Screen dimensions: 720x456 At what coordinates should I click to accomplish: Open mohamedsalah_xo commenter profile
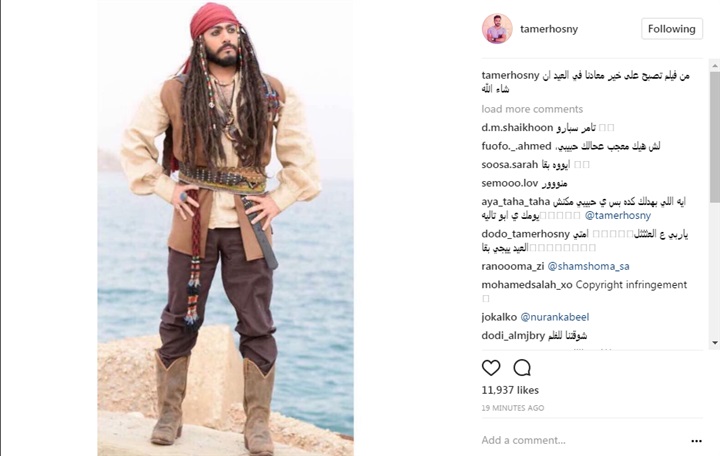click(527, 285)
